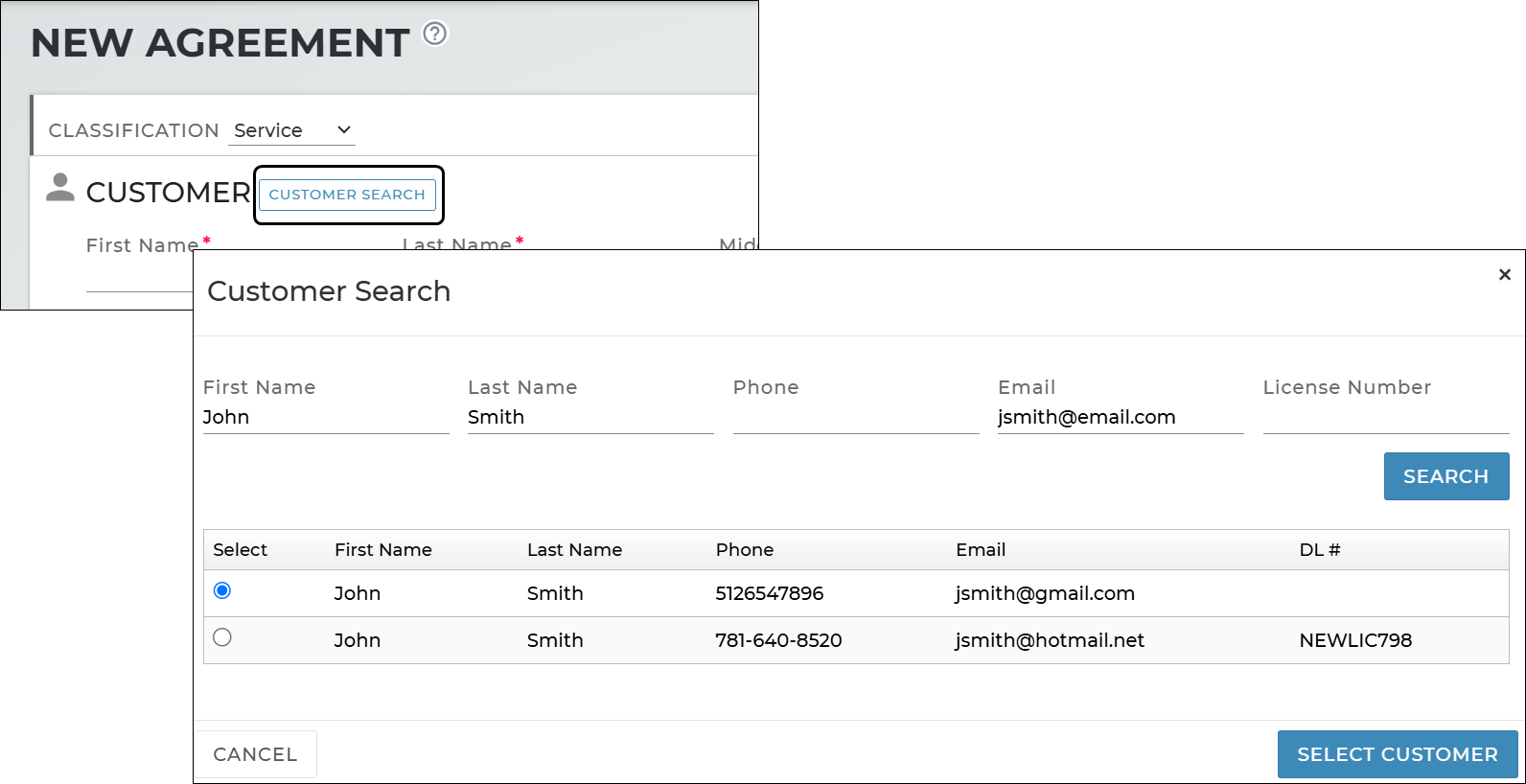Click phone number 5126547896 in results
Screen dimensions: 1526x784
click(769, 593)
